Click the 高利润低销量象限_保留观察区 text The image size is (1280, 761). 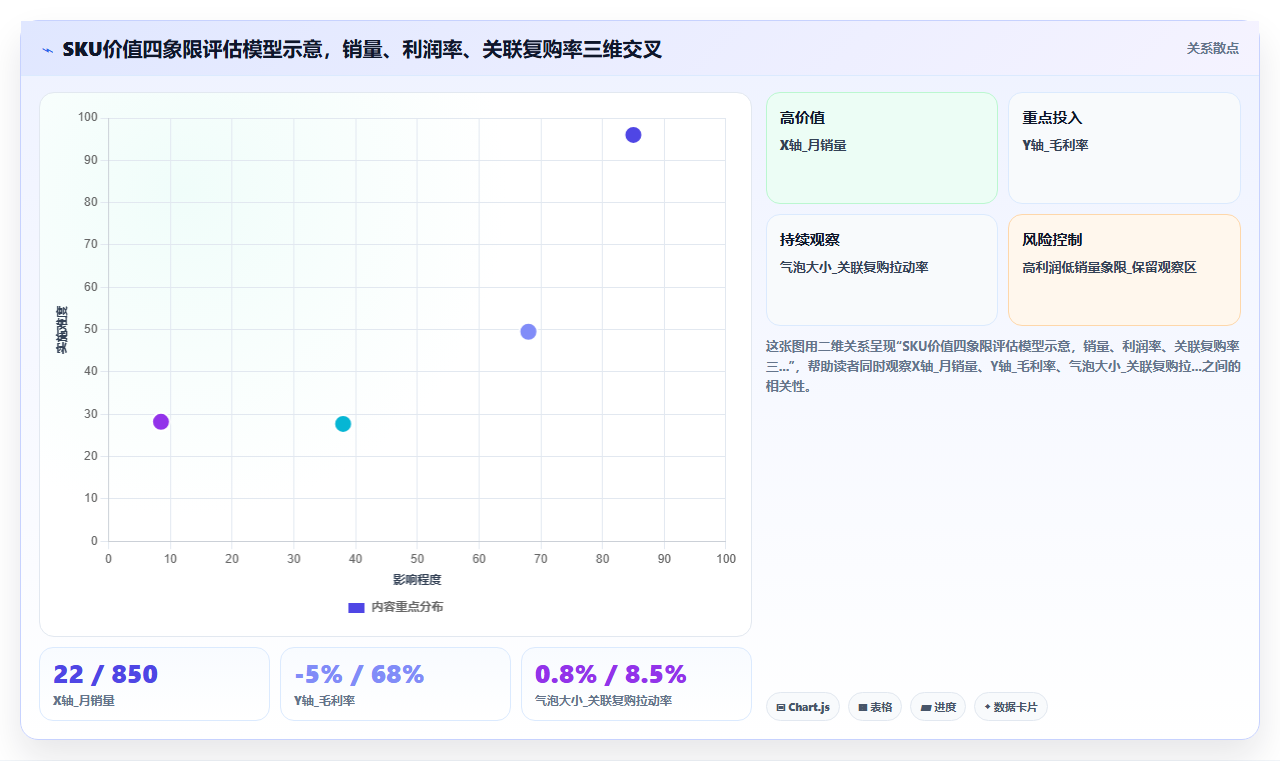point(1110,268)
